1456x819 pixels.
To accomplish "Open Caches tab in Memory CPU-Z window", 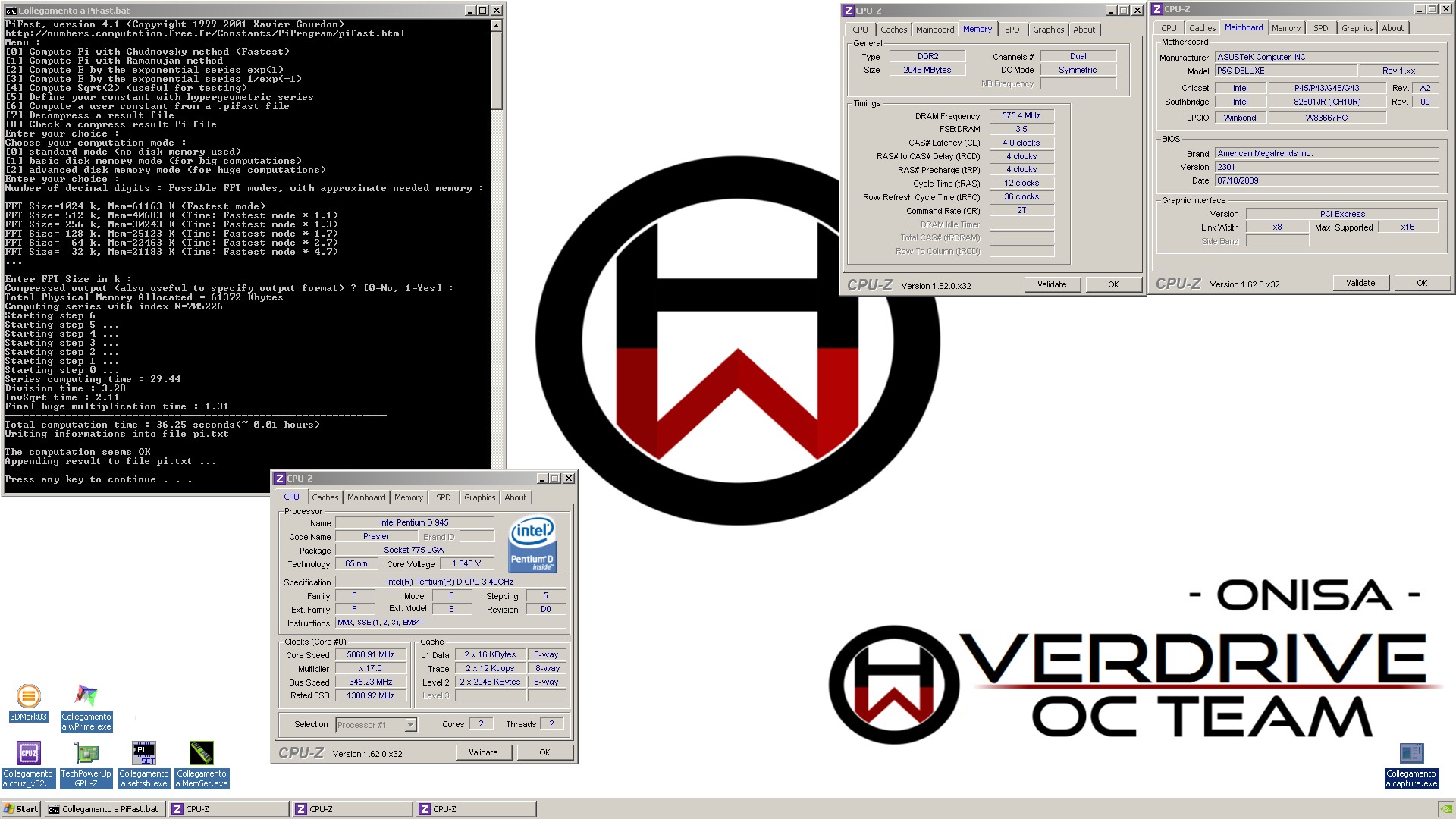I will pos(894,30).
